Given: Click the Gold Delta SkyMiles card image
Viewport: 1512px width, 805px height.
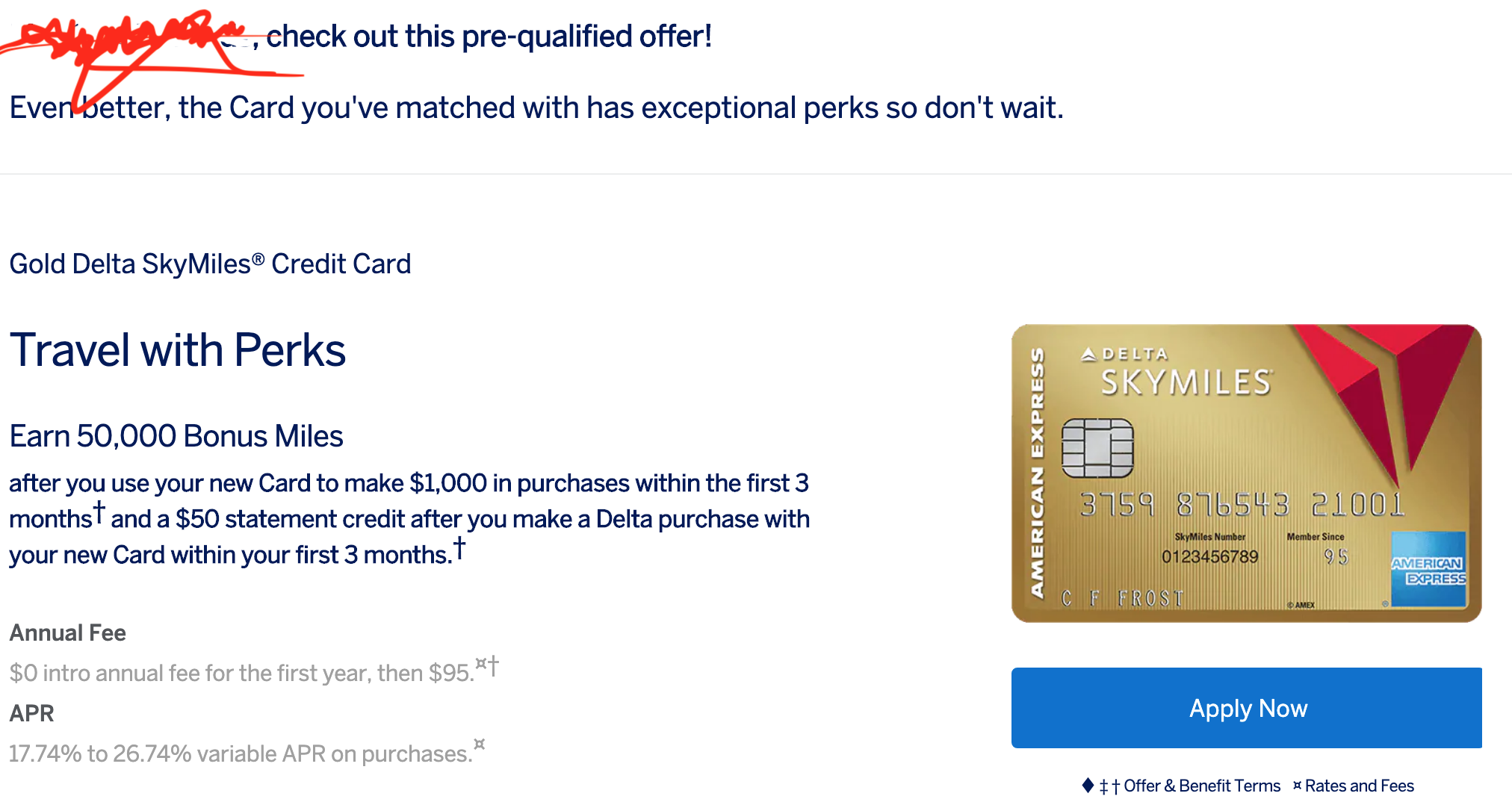Looking at the screenshot, I should [1246, 473].
